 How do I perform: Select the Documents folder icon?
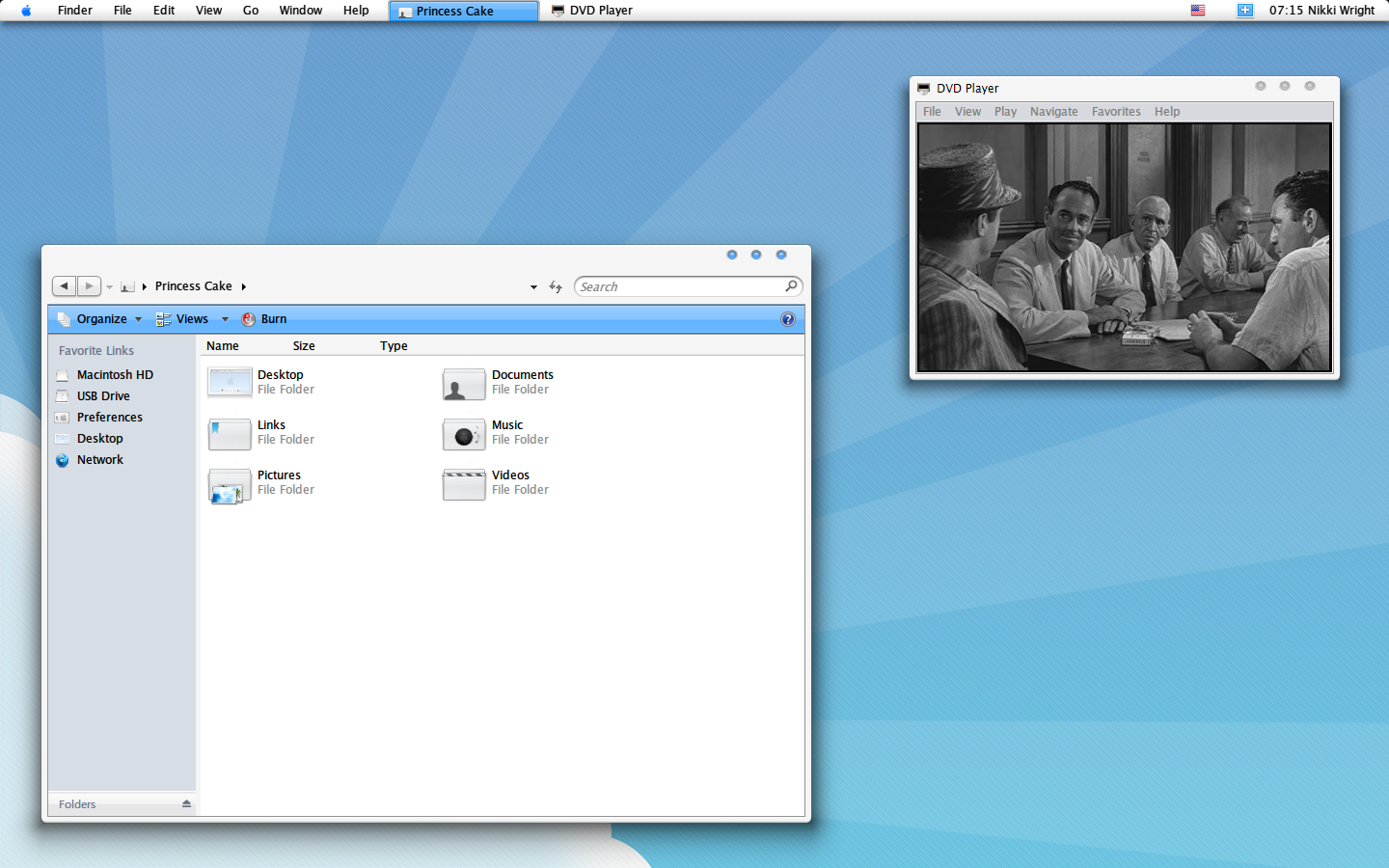coord(464,384)
